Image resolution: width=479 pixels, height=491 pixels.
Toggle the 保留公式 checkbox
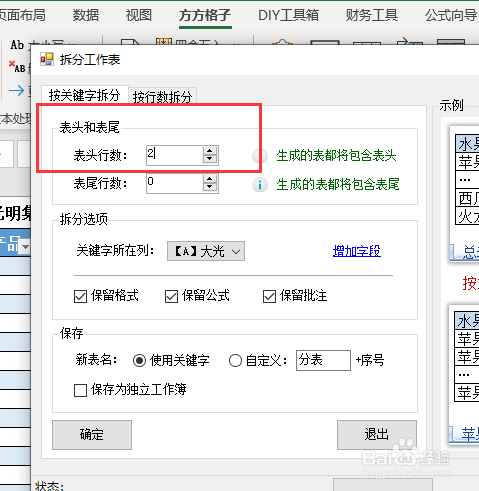pos(171,296)
